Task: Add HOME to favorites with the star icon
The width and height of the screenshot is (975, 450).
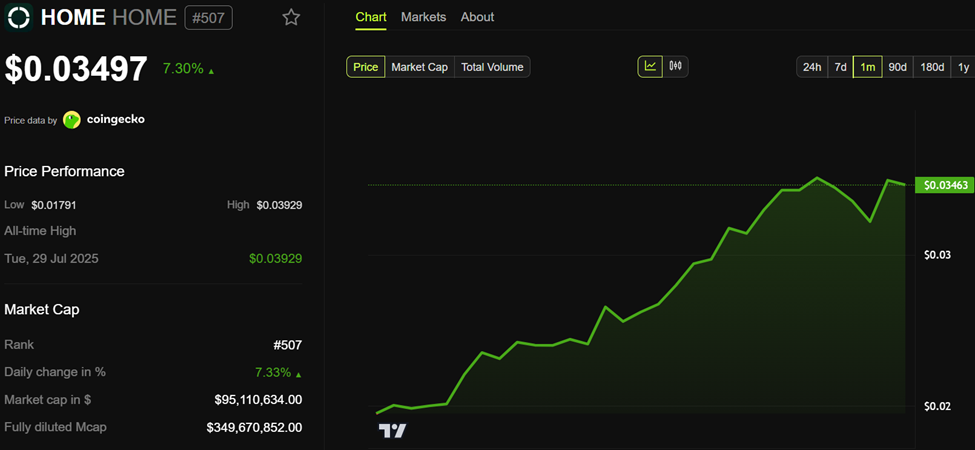Action: 291,17
